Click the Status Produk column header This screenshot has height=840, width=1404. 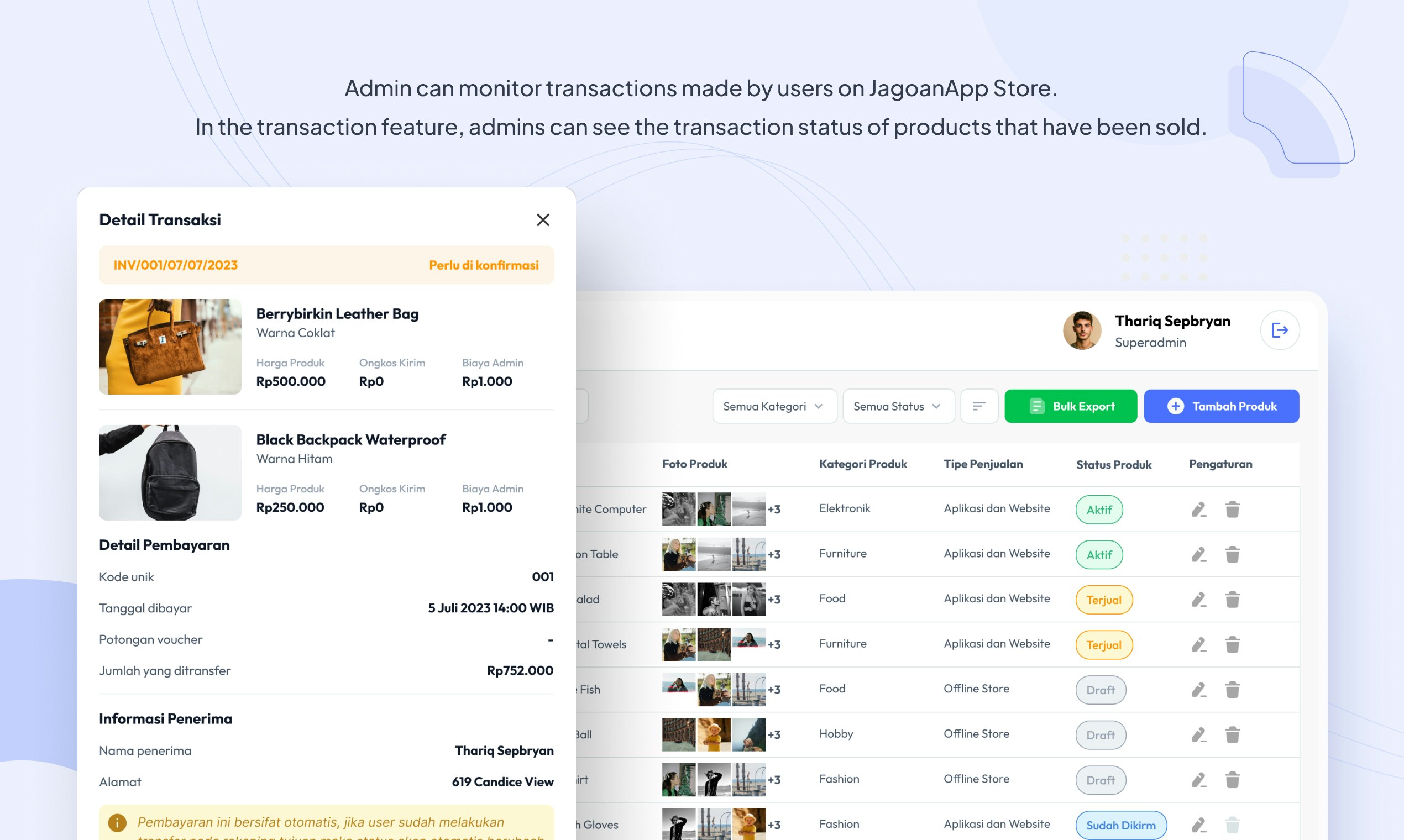coord(1113,464)
